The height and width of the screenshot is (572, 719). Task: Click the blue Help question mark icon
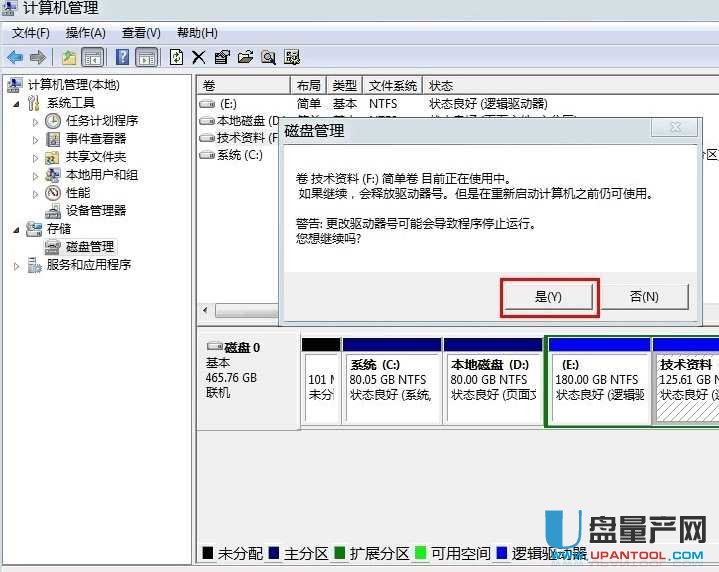pos(123,58)
